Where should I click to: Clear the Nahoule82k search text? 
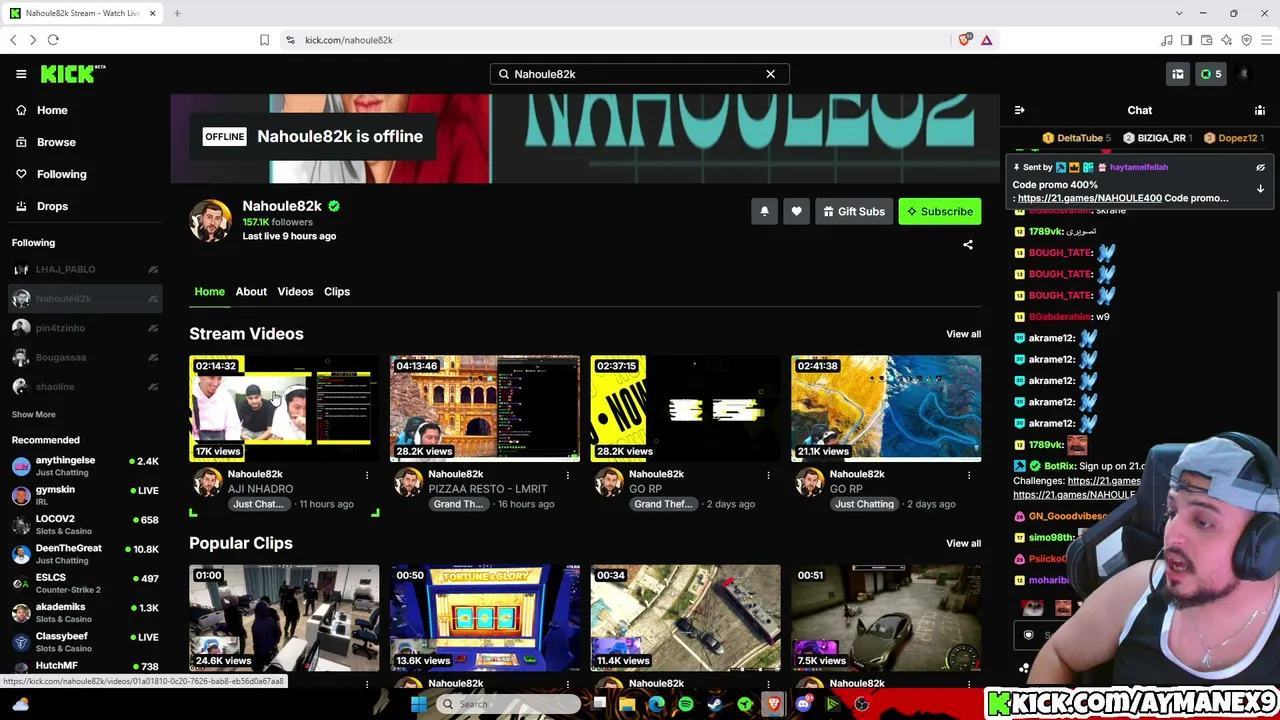point(770,74)
